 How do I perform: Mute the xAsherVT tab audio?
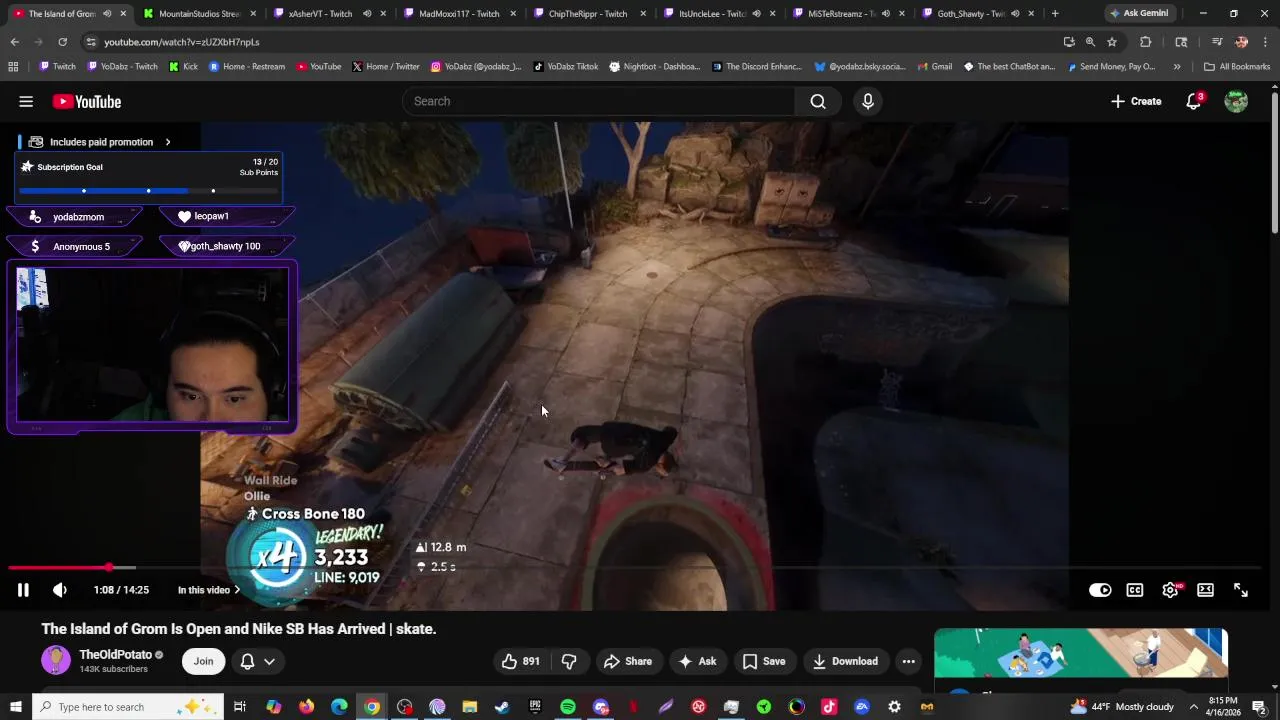point(367,14)
